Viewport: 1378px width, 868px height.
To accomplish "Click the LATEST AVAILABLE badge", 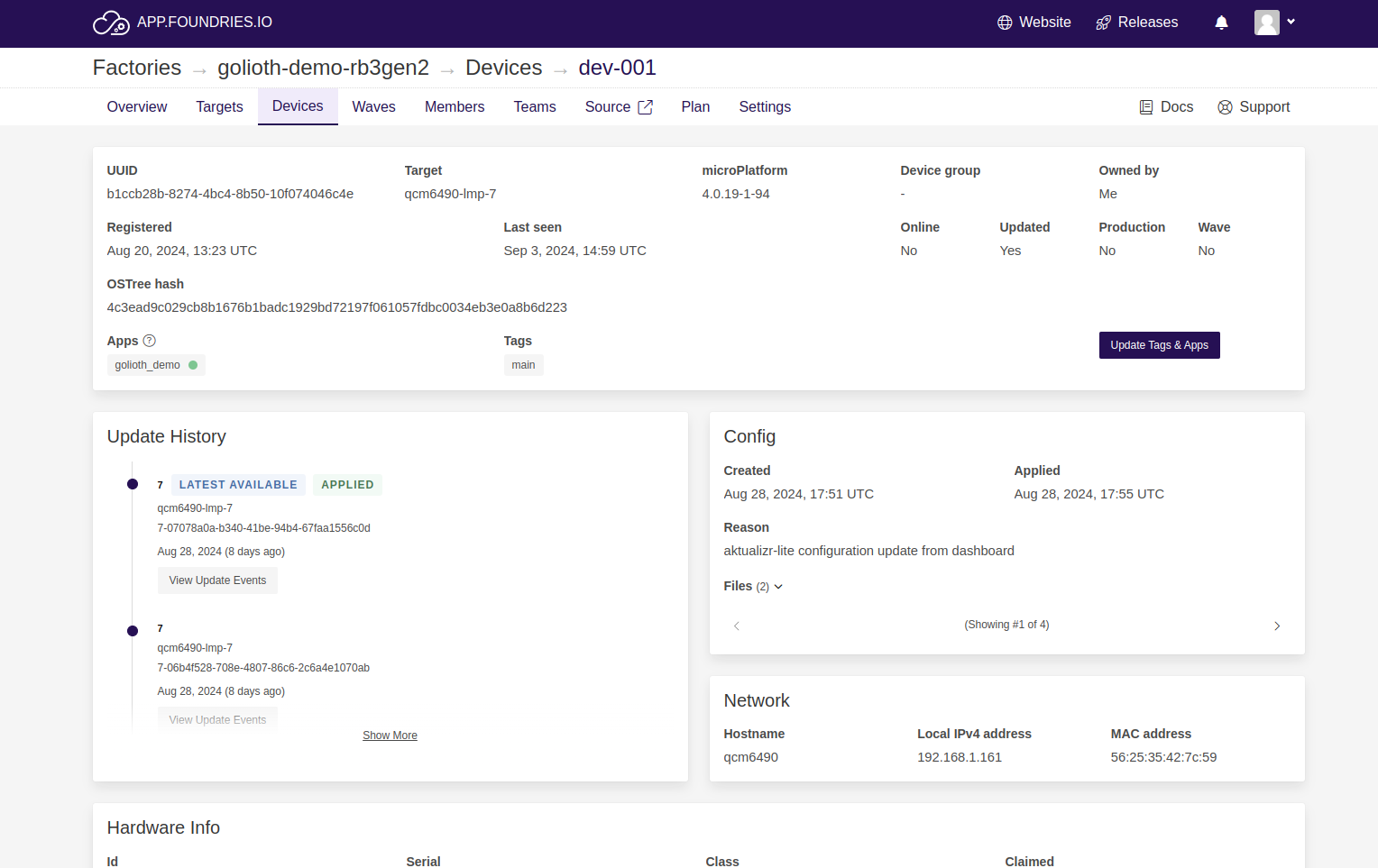I will pos(238,485).
